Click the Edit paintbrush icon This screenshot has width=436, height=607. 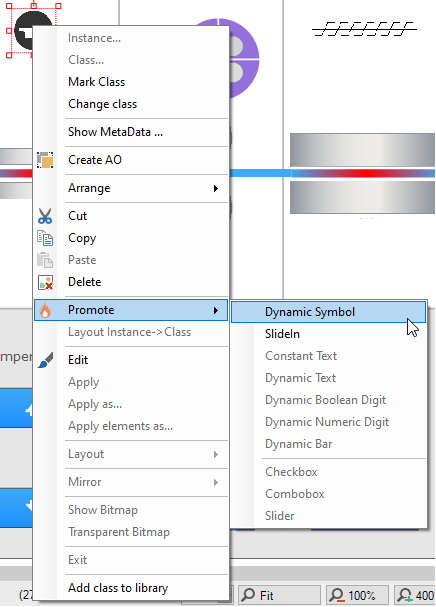(46, 360)
